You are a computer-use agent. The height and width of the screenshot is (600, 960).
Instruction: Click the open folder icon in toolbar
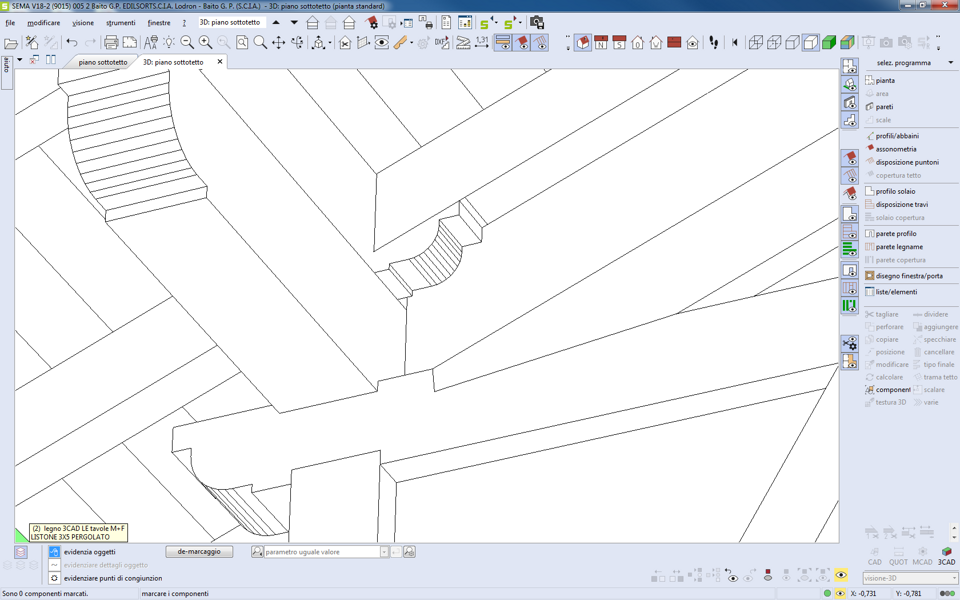11,43
